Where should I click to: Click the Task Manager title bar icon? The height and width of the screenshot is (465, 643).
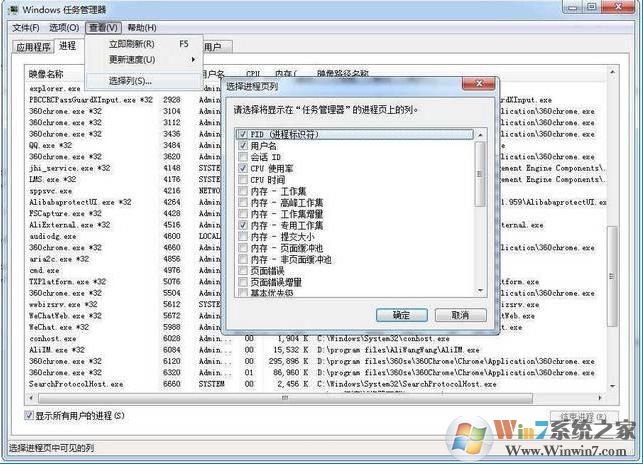pyautogui.click(x=14, y=9)
